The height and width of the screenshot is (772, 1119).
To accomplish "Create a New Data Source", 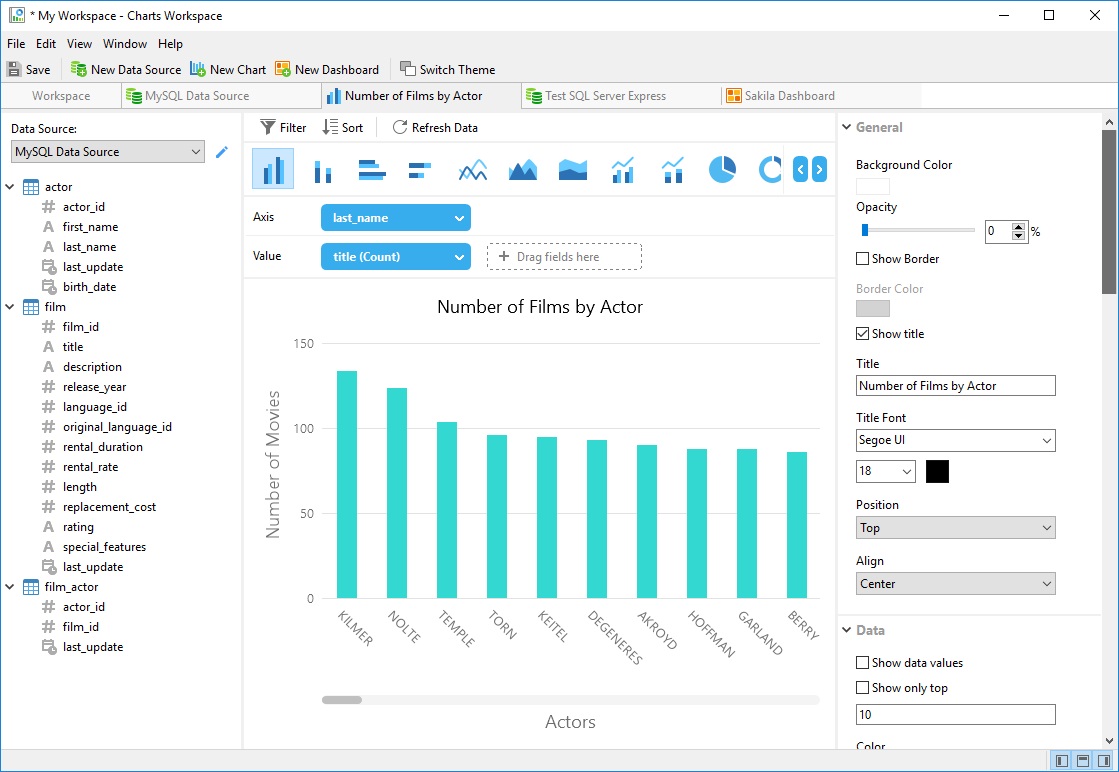I will (126, 69).
